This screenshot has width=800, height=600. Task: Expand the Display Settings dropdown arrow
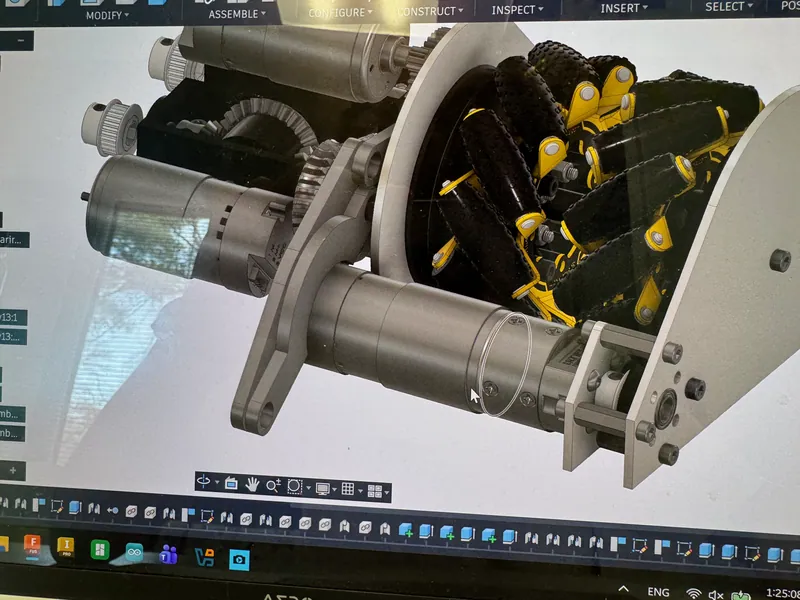tap(335, 489)
